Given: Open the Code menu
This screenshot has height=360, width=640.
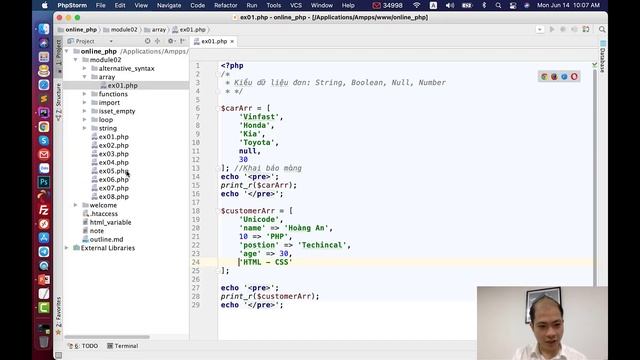Looking at the screenshot, I should pos(198,5).
